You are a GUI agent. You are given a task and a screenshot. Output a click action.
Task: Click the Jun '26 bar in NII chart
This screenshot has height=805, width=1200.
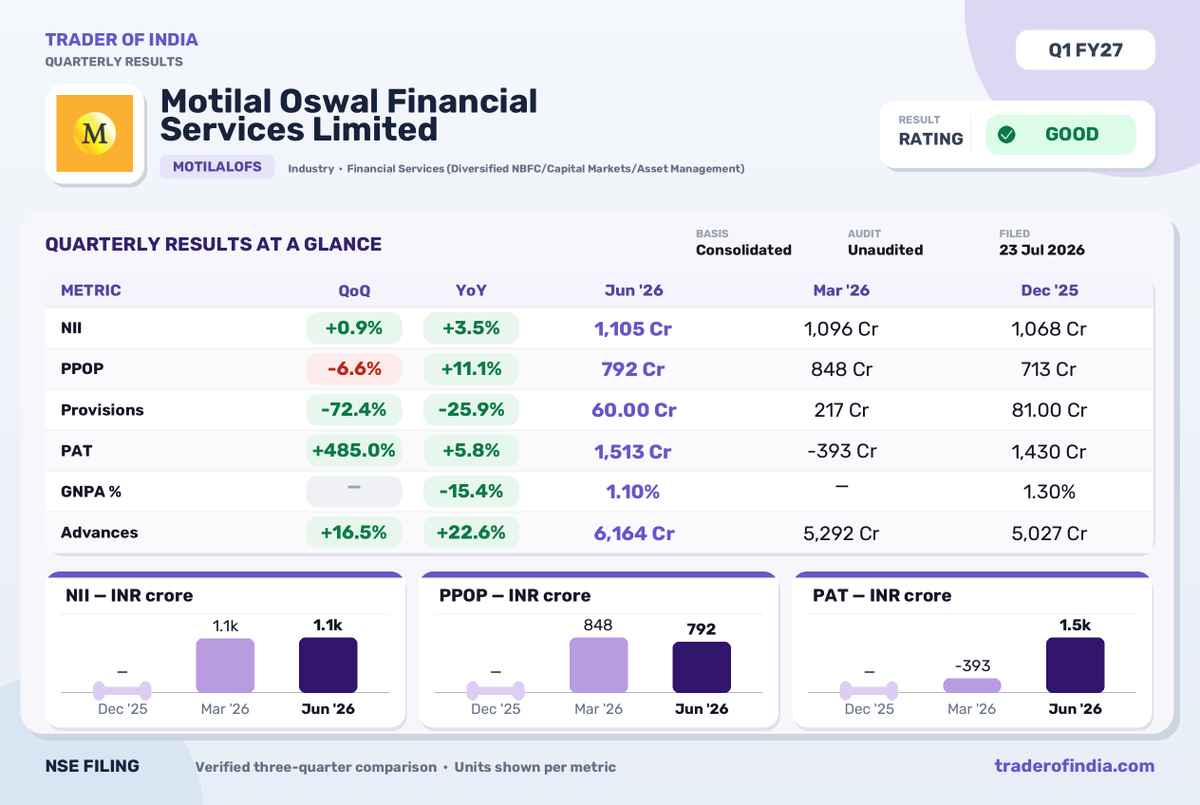[328, 665]
